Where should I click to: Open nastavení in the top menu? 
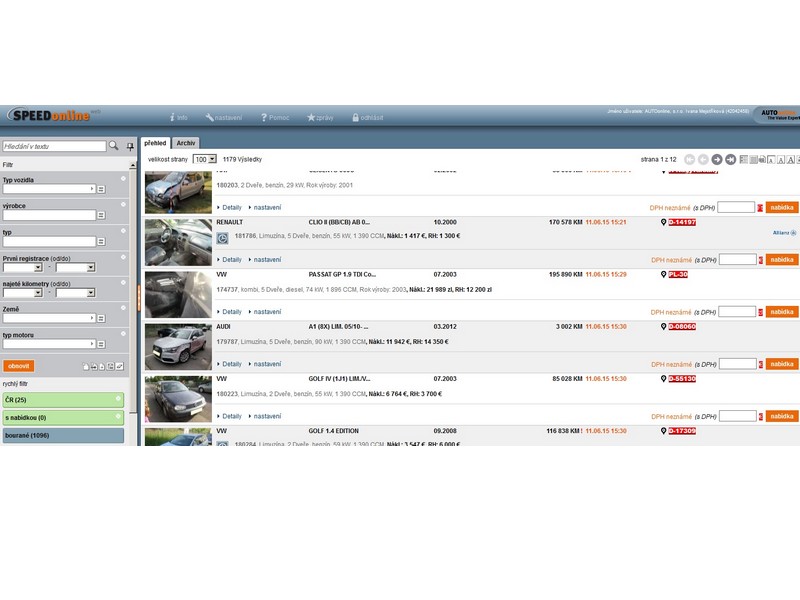pyautogui.click(x=223, y=117)
